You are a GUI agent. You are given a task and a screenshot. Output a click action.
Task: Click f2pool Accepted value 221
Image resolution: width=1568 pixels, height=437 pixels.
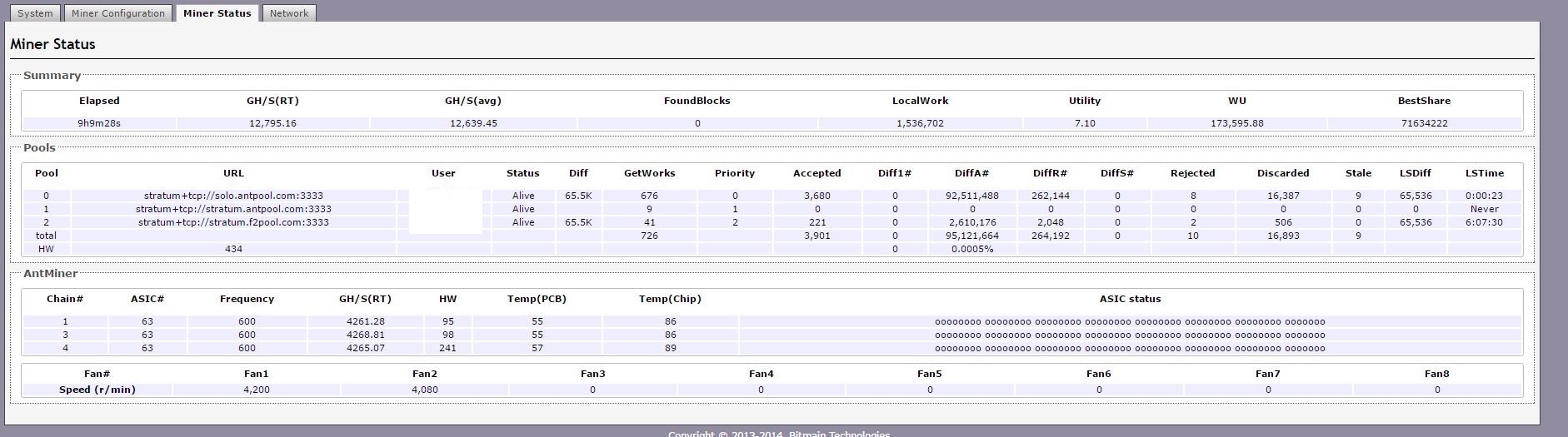816,222
